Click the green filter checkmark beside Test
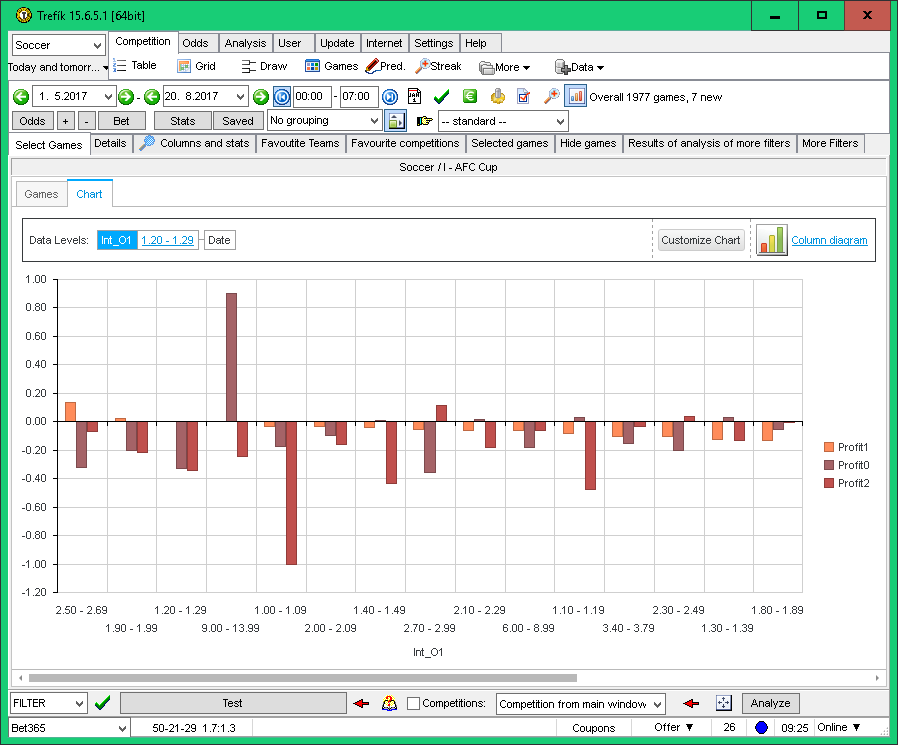 [102, 703]
